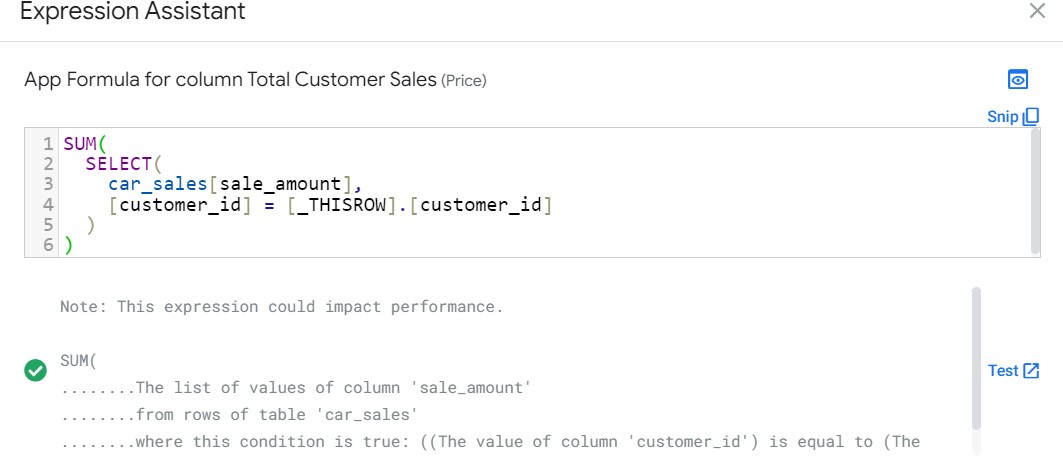Viewport: 1063px width, 456px height.
Task: Click the Test link text
Action: (1002, 371)
